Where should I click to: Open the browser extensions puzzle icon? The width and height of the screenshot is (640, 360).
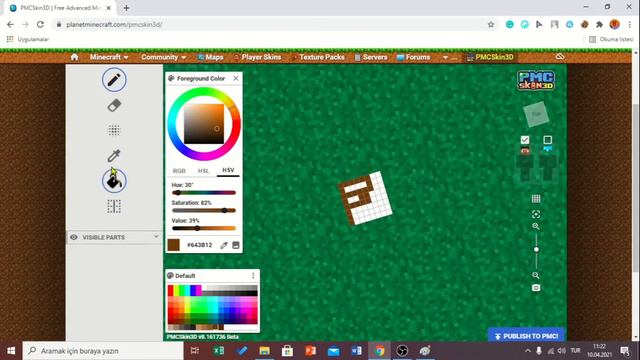[599, 24]
